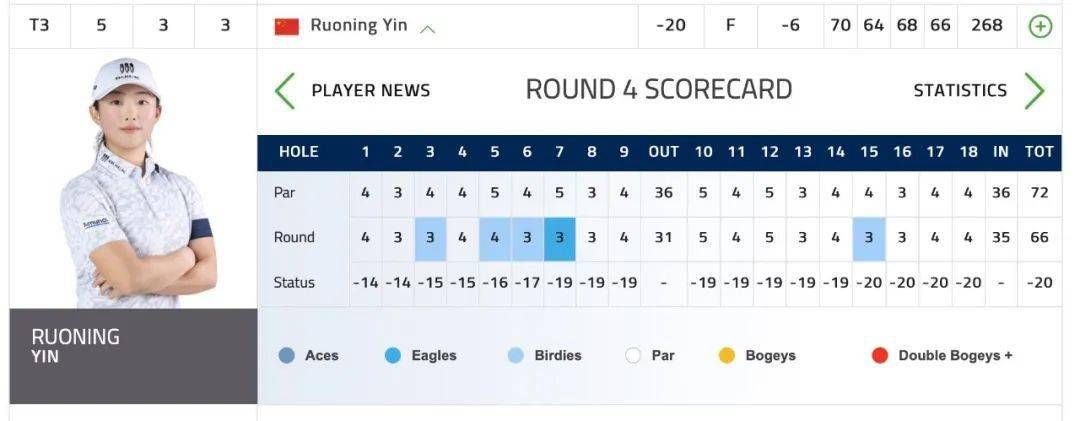
Task: Click Ruoning Yin's name link
Action: (x=358, y=26)
